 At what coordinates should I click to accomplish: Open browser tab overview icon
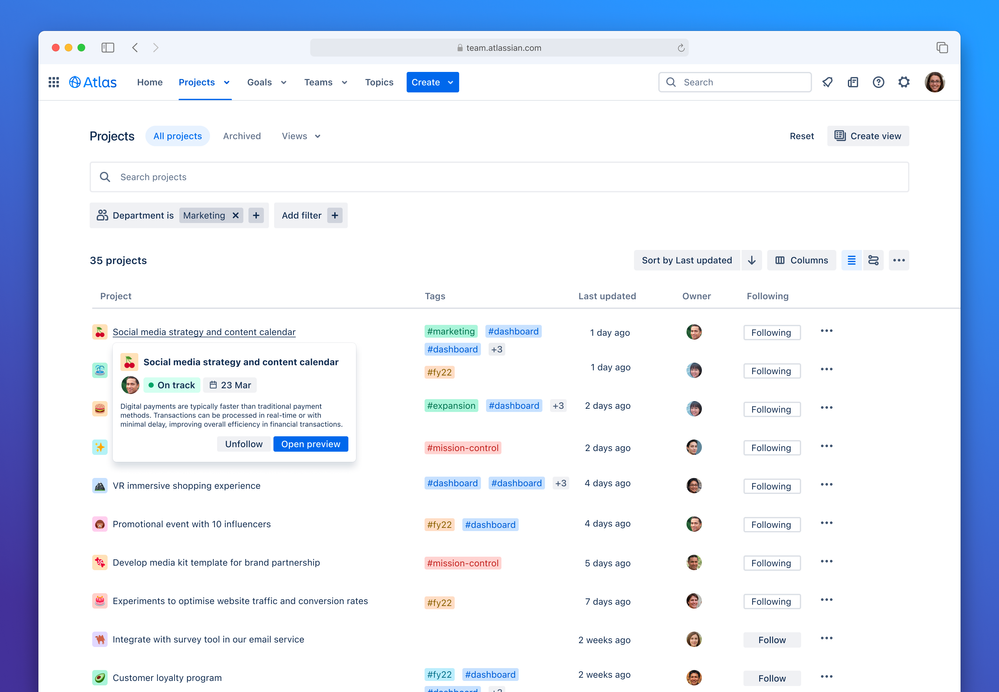point(942,48)
